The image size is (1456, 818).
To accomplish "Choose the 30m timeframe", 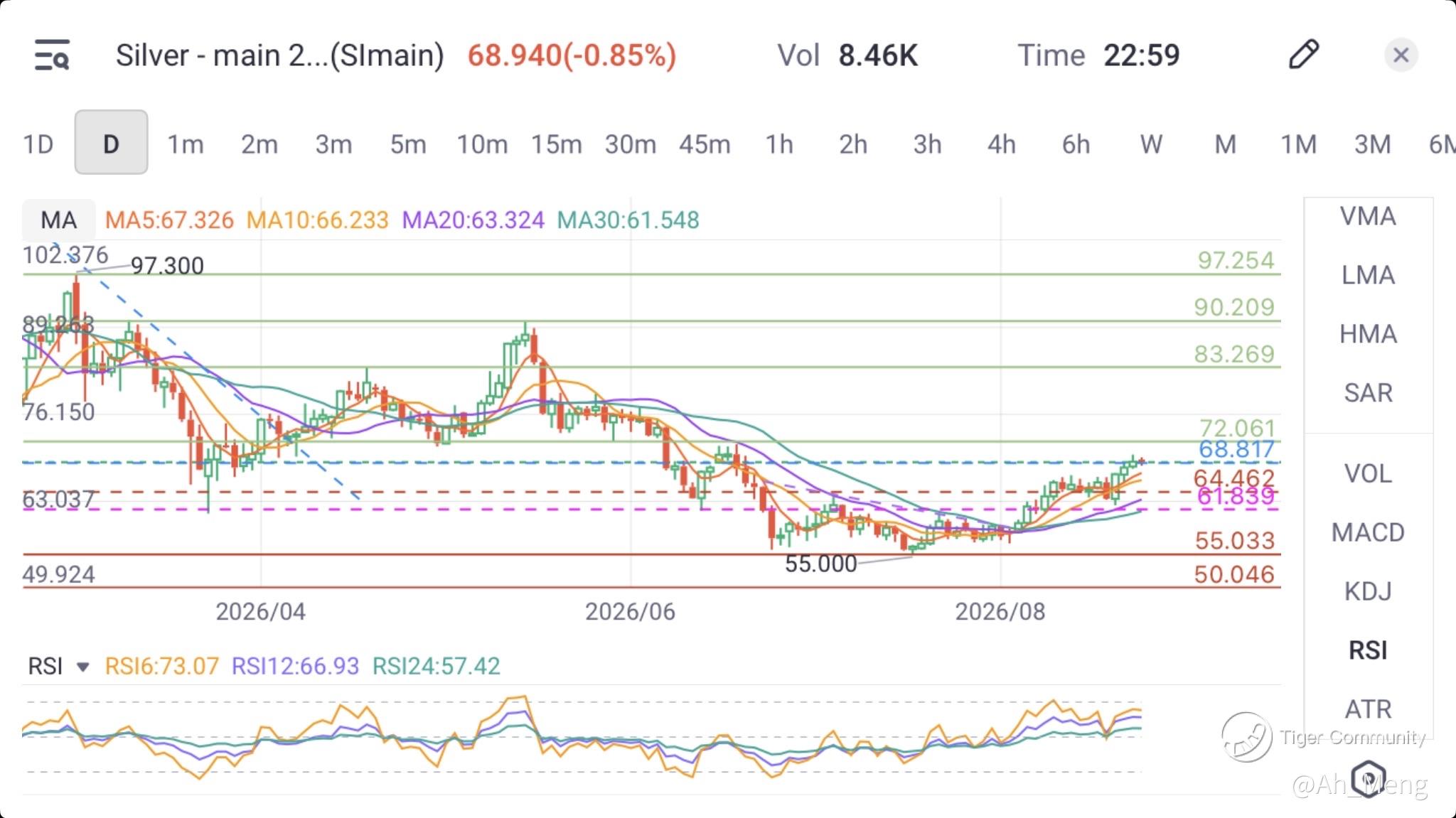I will click(x=631, y=144).
